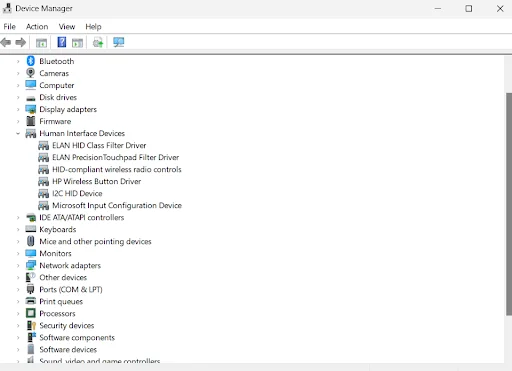This screenshot has width=512, height=371.
Task: Click the IDE ATA/ATAPI controllers icon
Action: (x=31, y=218)
